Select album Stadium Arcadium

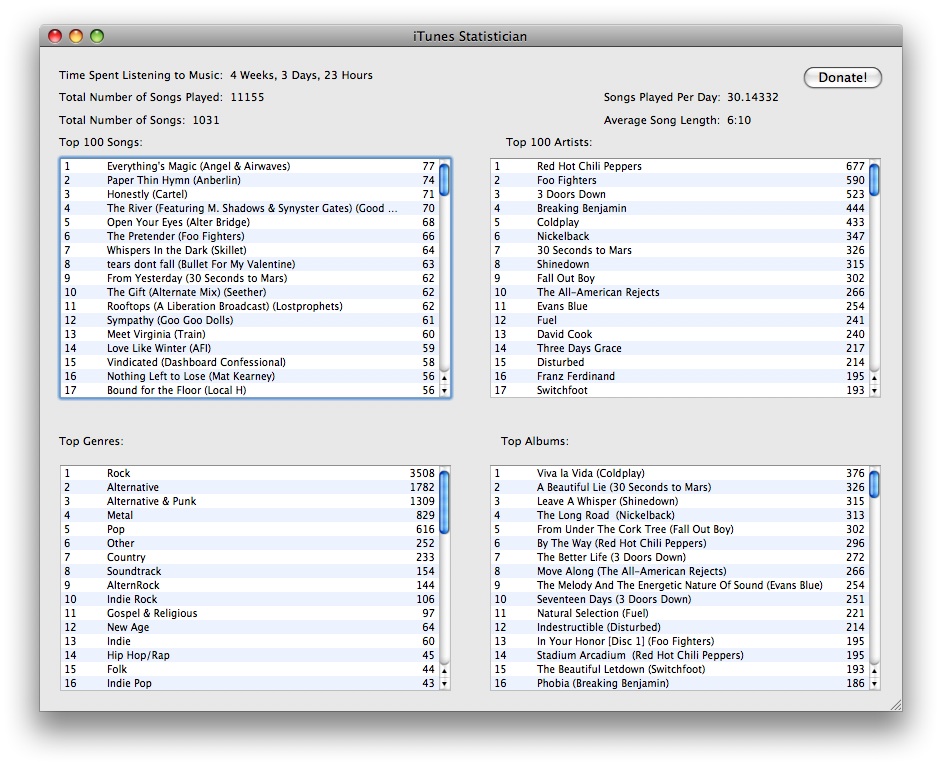[679, 655]
